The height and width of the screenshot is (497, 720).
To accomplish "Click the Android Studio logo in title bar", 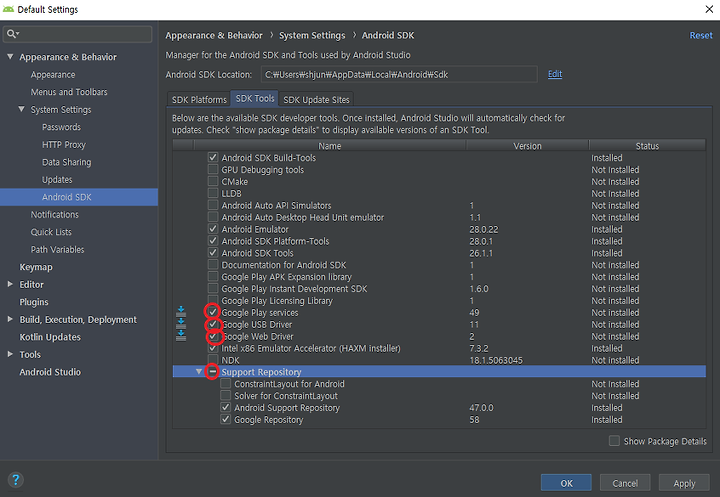I will tap(8, 9).
